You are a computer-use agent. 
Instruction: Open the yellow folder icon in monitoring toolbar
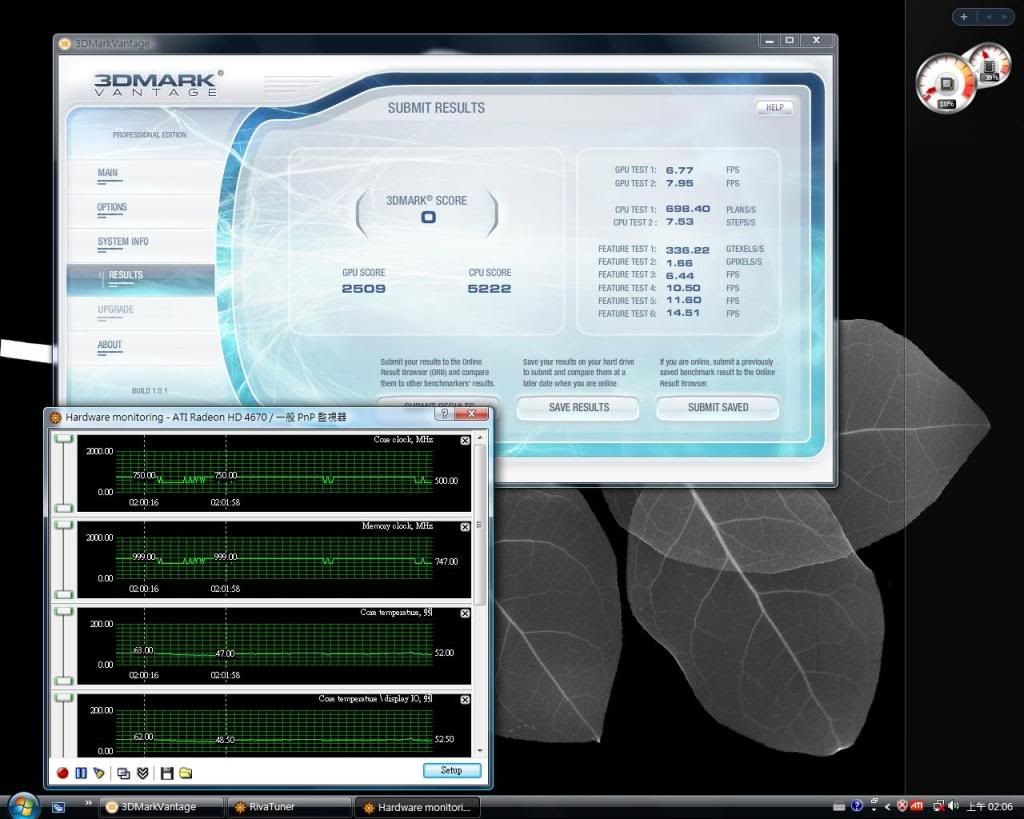(x=185, y=773)
